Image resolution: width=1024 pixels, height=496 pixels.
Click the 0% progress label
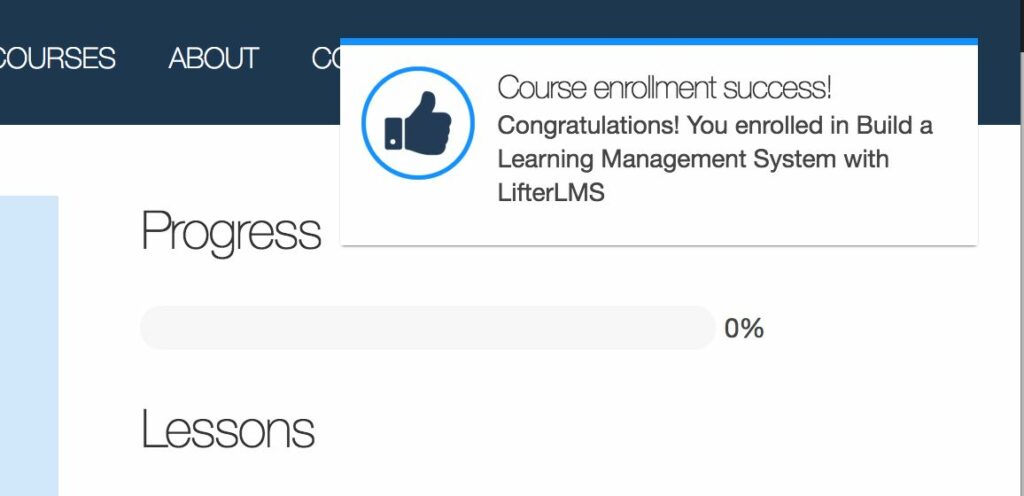pos(744,328)
